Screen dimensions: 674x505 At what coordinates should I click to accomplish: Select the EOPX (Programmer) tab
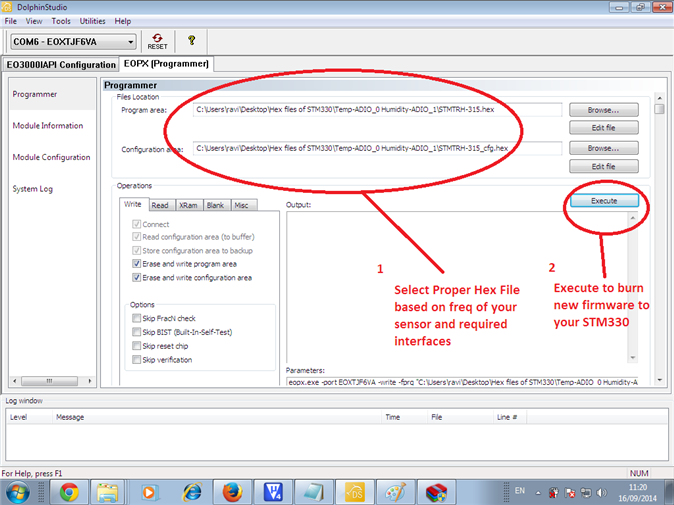pos(166,64)
